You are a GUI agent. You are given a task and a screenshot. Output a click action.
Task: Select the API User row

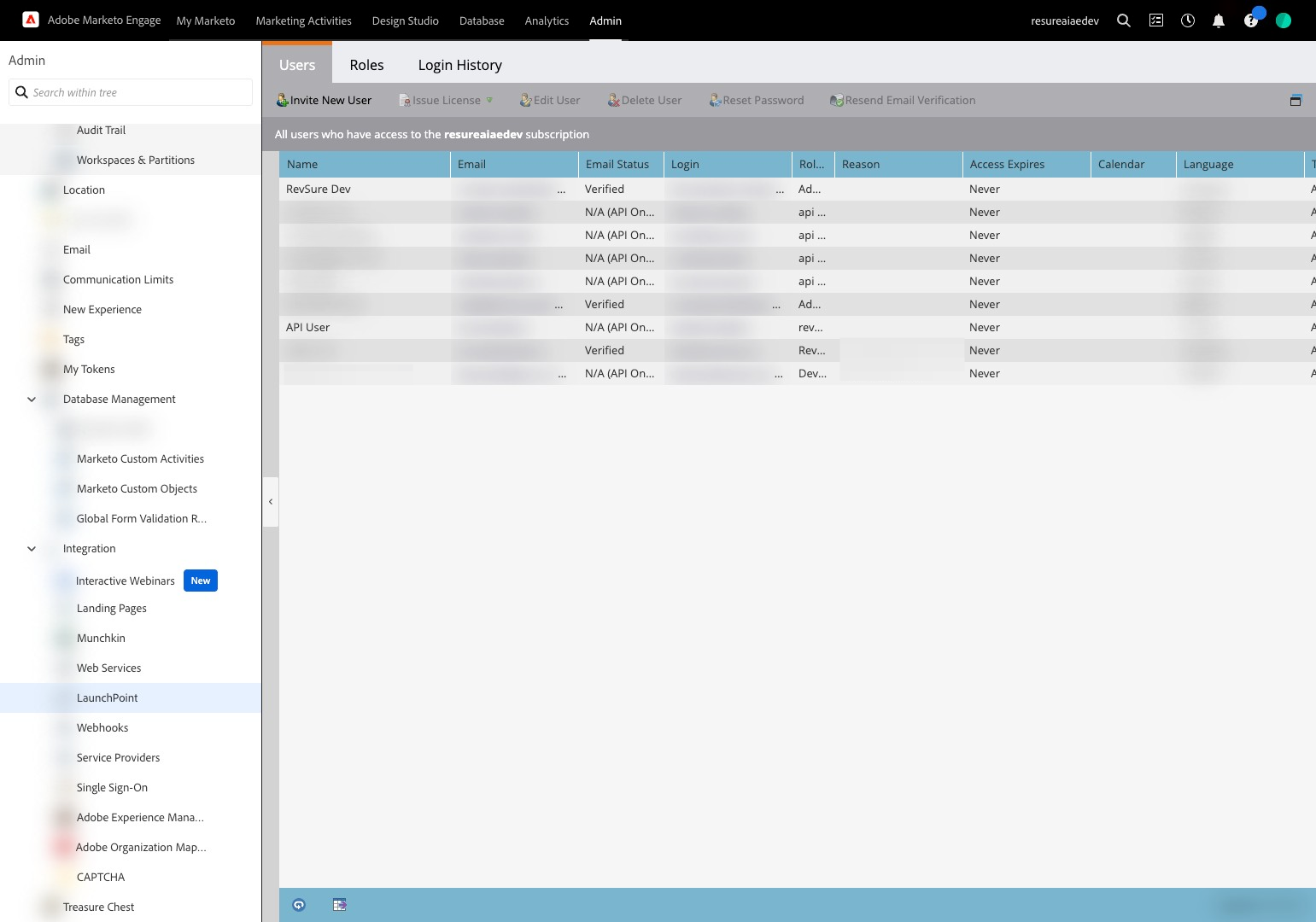(x=797, y=327)
